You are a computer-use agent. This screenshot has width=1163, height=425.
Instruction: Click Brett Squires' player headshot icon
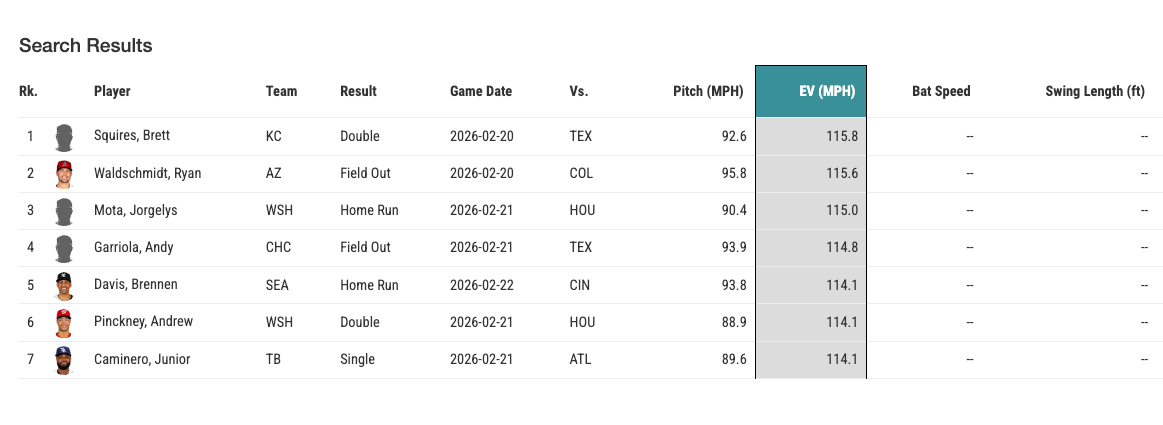[65, 136]
